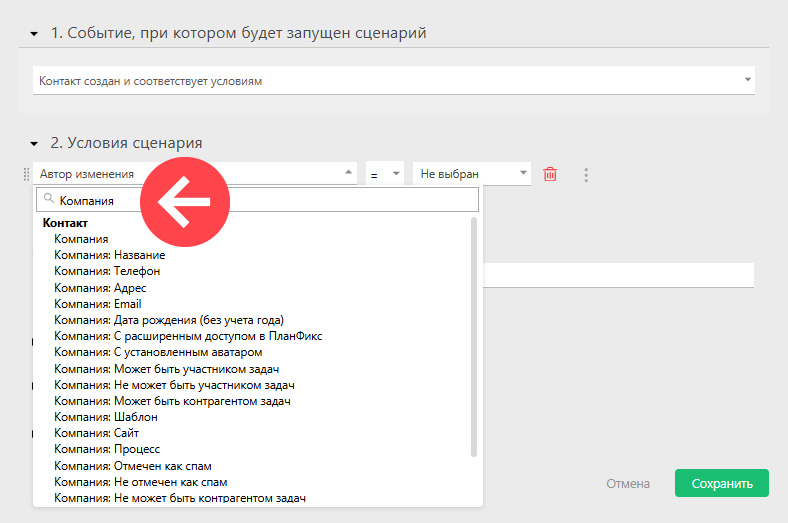Choose 'Компания: Может быть контрагентом задач'

tap(172, 401)
